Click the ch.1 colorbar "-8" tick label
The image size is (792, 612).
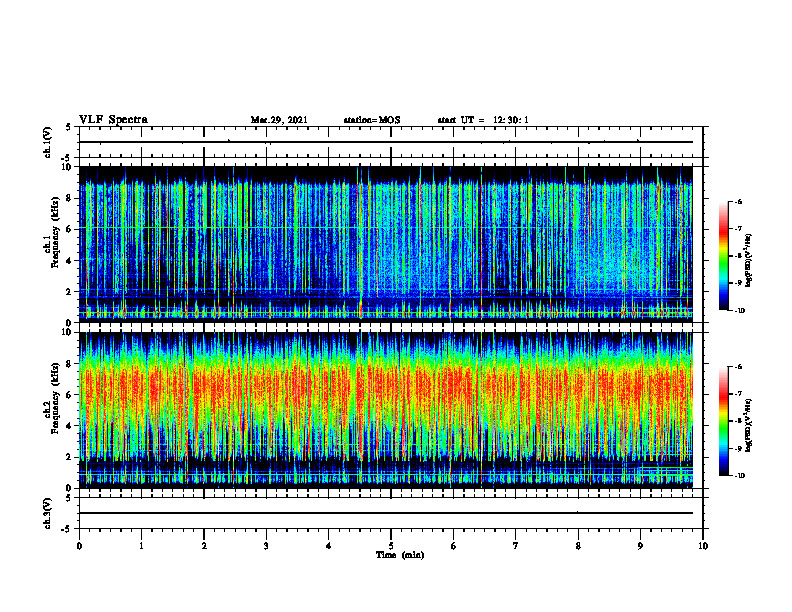pos(739,256)
